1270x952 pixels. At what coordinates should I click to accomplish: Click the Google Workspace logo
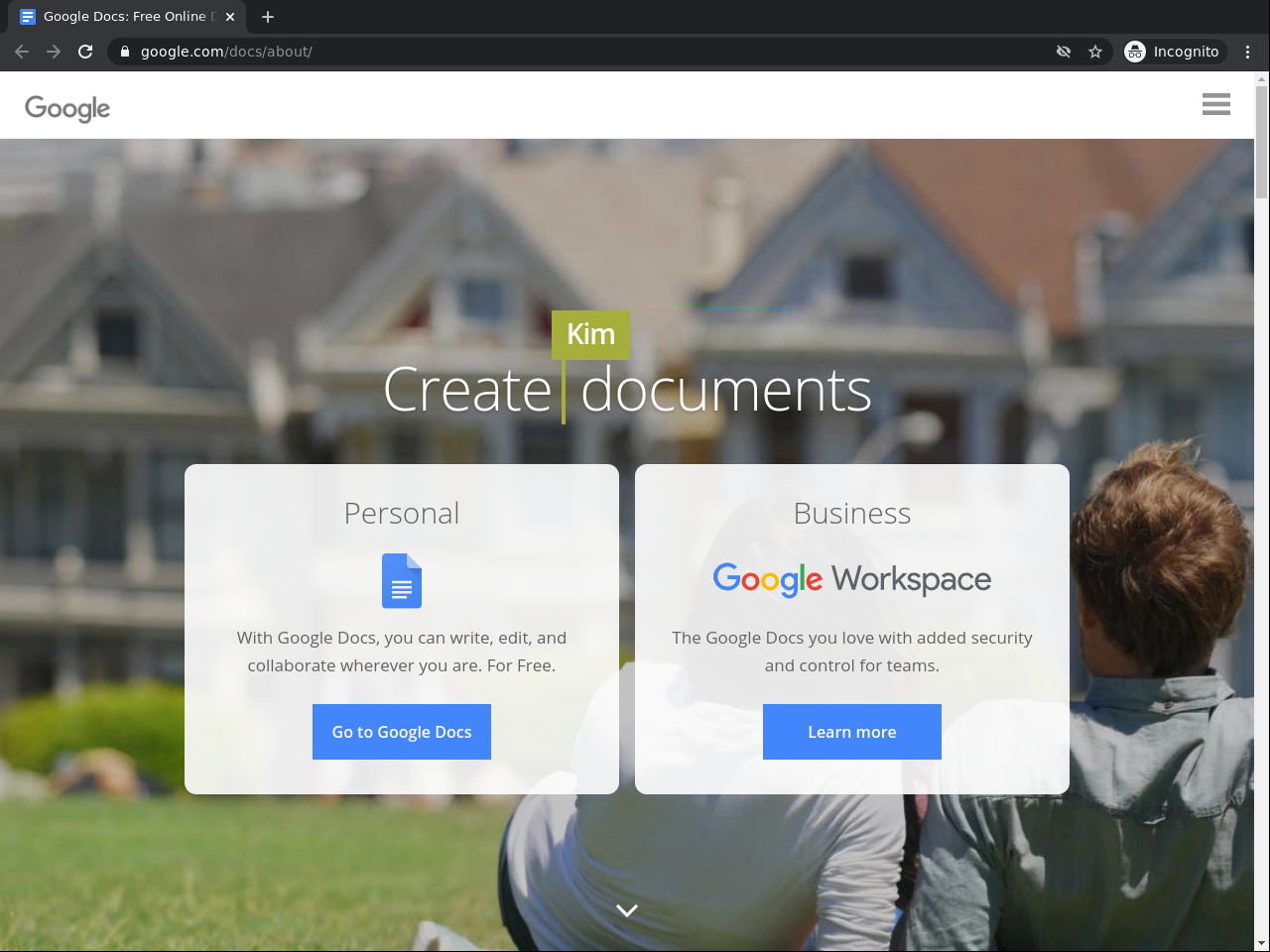[x=852, y=579]
